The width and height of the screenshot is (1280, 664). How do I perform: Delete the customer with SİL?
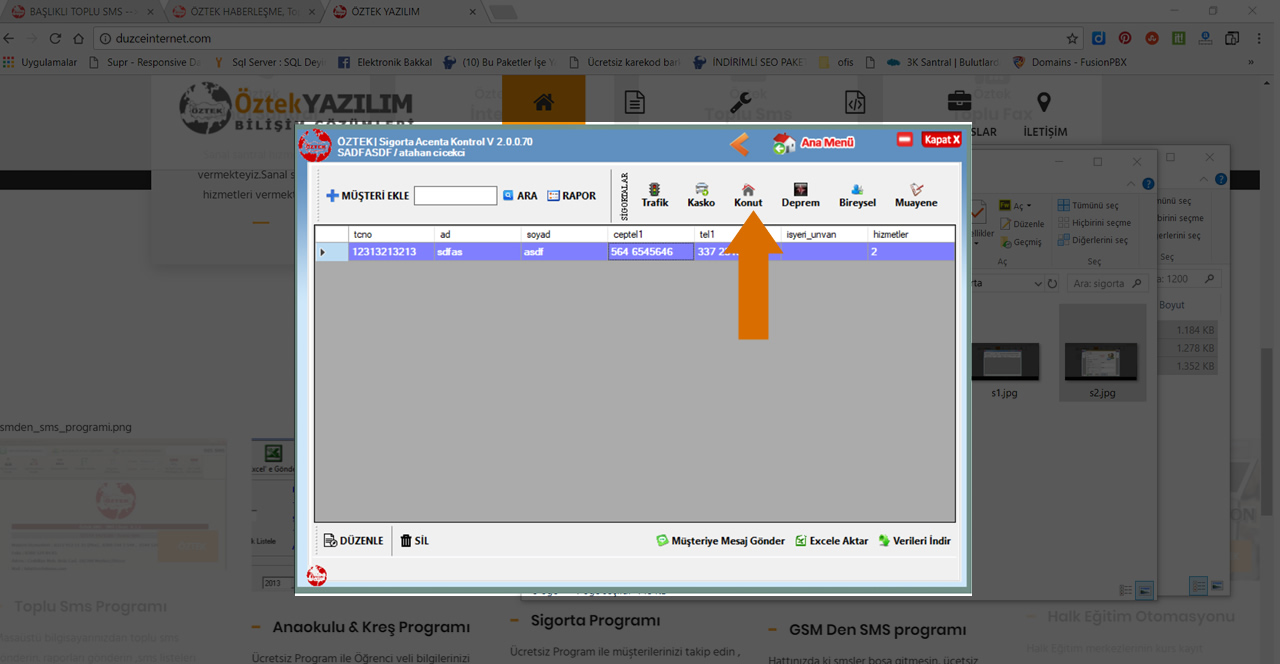414,541
